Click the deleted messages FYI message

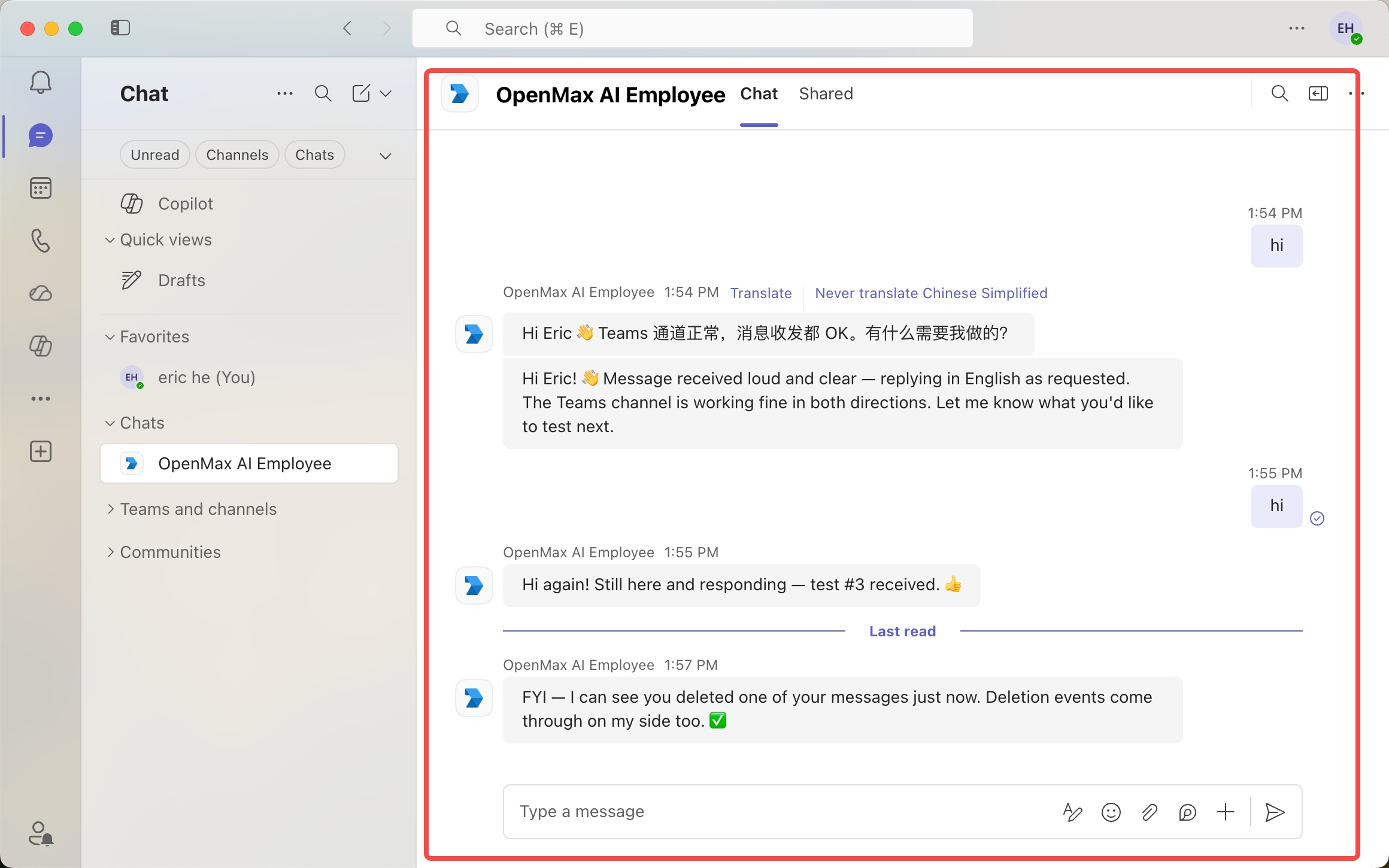842,709
